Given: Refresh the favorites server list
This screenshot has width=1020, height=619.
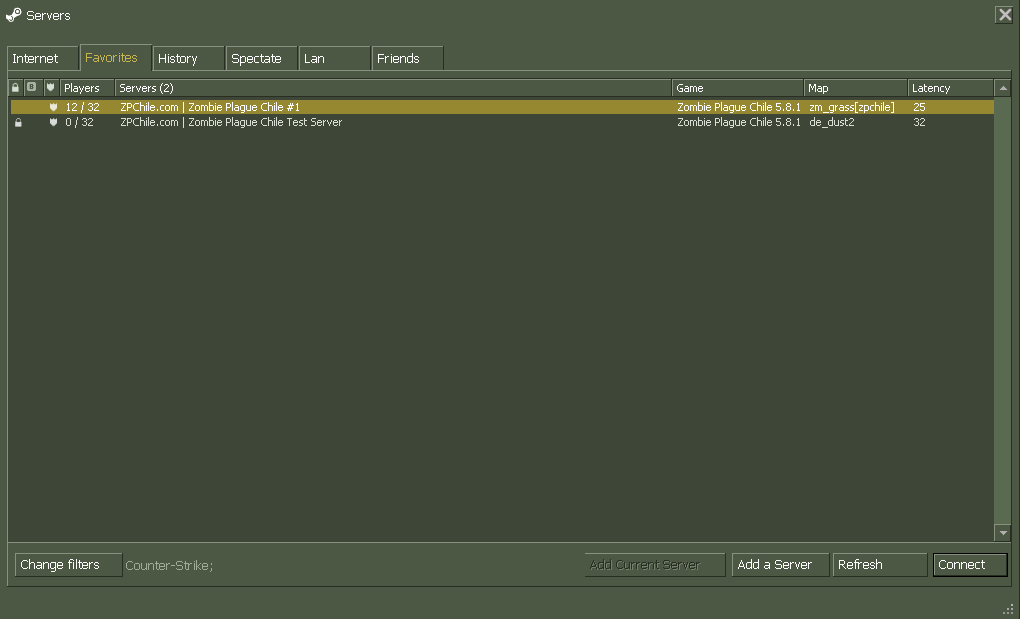Looking at the screenshot, I should point(879,564).
